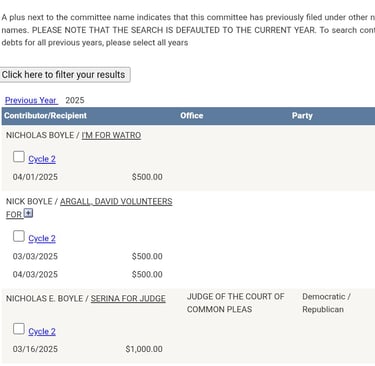The width and height of the screenshot is (375, 366).
Task: Click the Office column header
Action: 192,116
